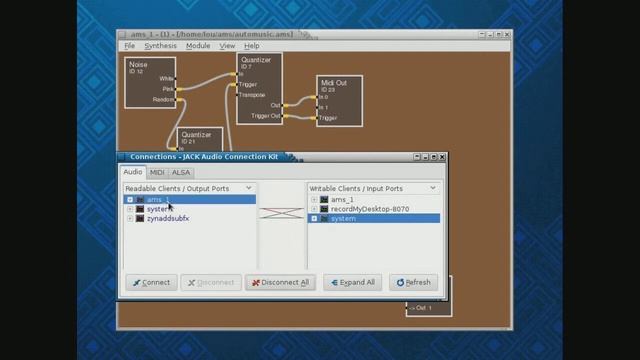Viewport: 640px width, 360px height.
Task: Click the Noise module ID 12 box
Action: point(150,83)
